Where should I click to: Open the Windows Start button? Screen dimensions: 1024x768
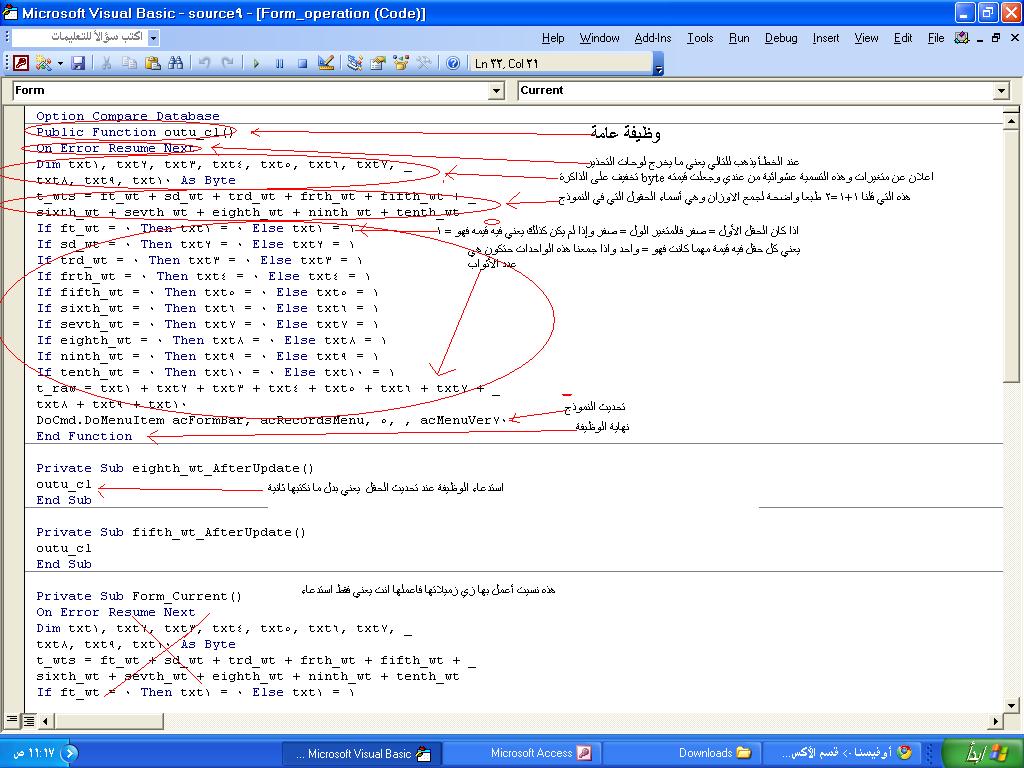982,753
